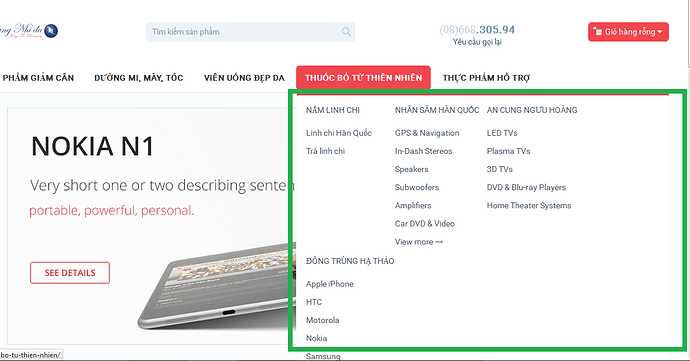The image size is (690, 361).
Task: Select In-Dash Stereos submenu item
Action: click(423, 151)
